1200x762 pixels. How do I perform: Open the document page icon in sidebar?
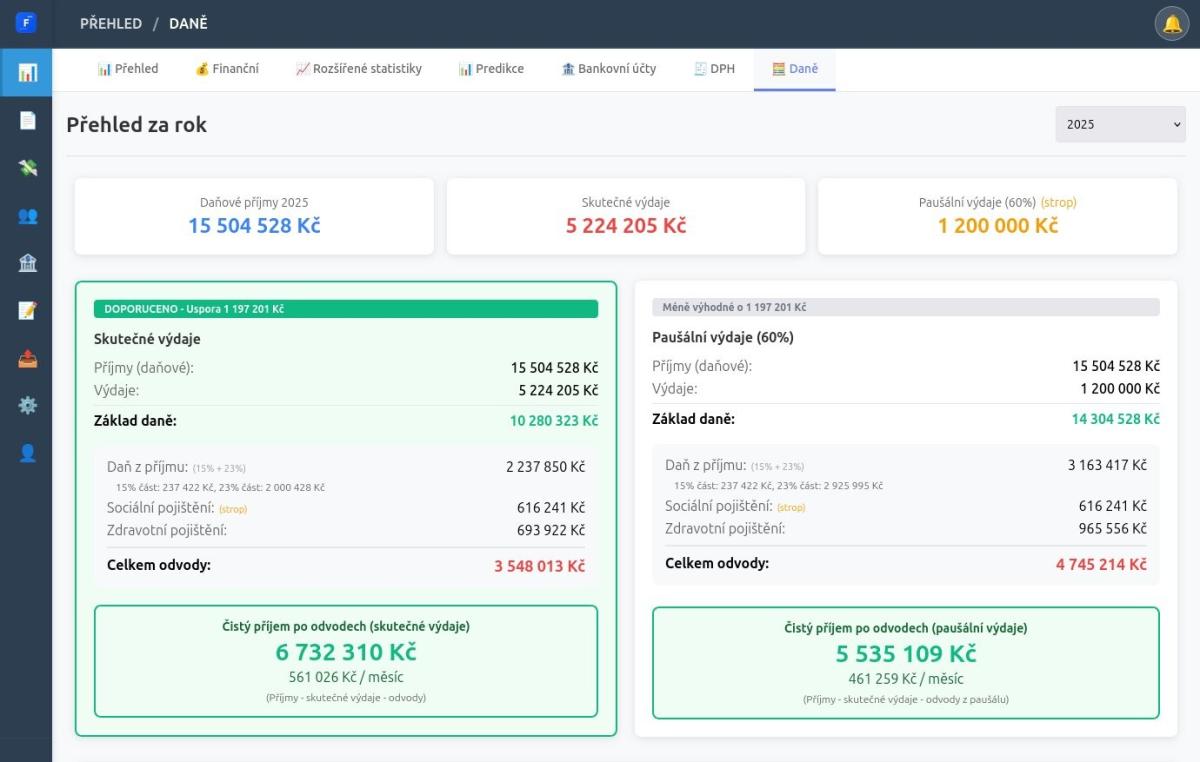pyautogui.click(x=27, y=120)
